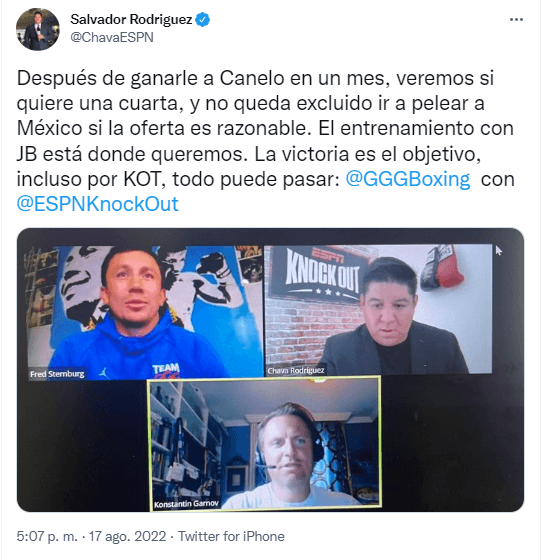The width and height of the screenshot is (543, 560).
Task: Click the ESPN Knock Out sign in video
Action: pyautogui.click(x=320, y=273)
